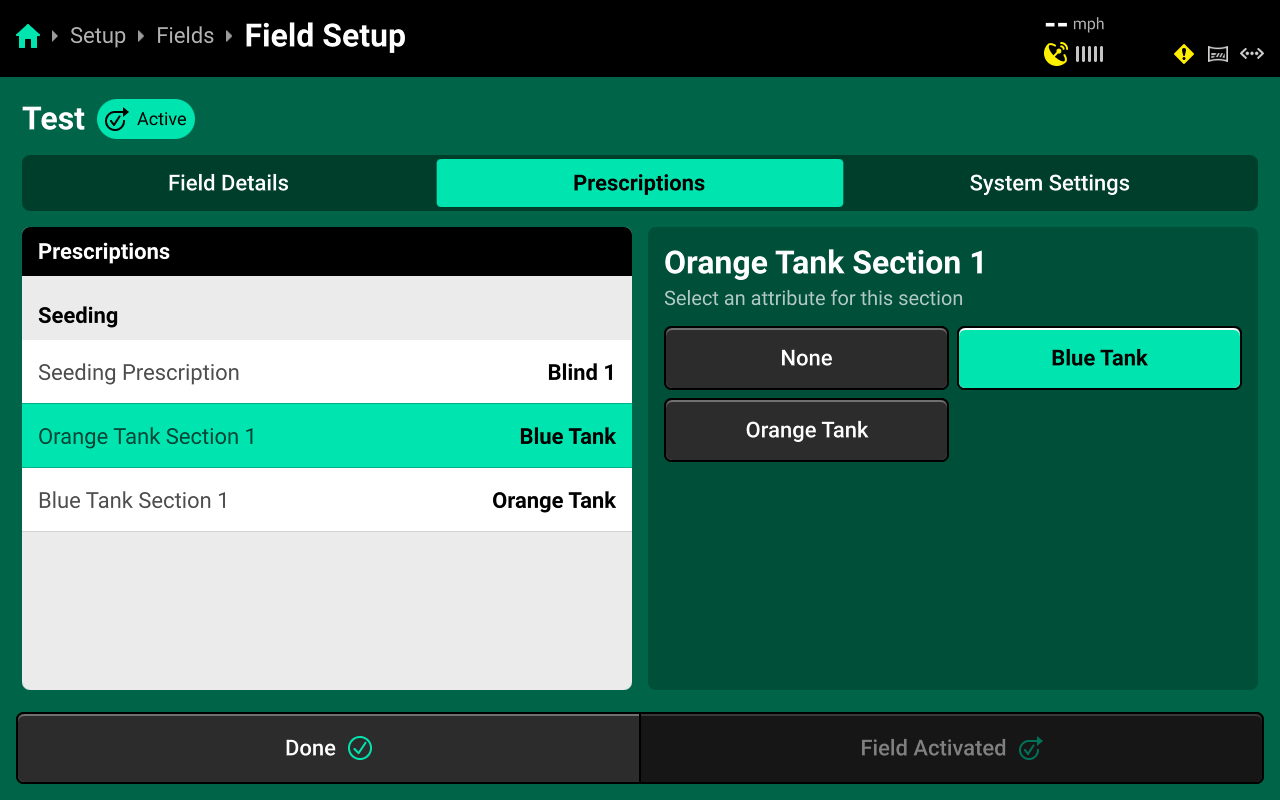Select the Orange Tank Section 1 row
The width and height of the screenshot is (1280, 800).
click(326, 436)
